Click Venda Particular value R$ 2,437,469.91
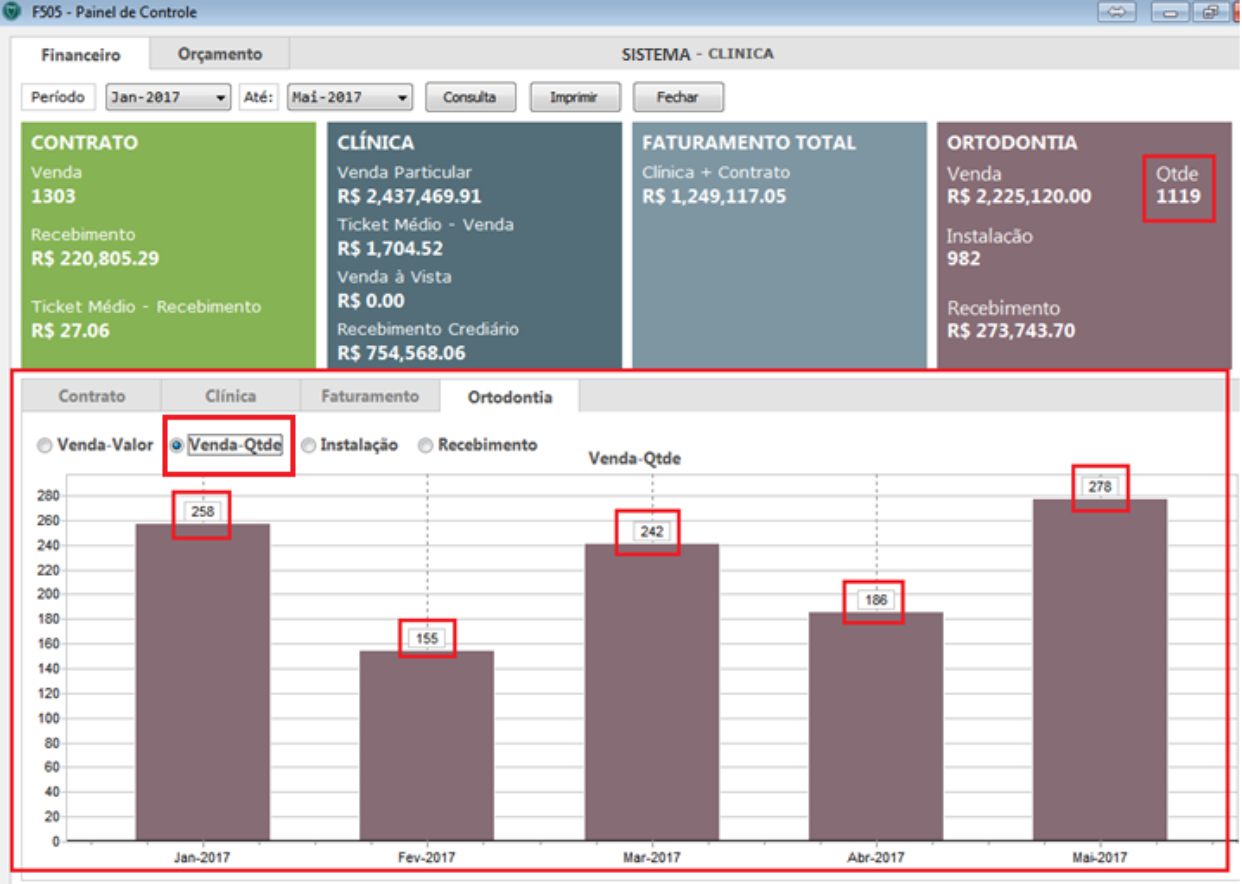Screen dimensions: 1242x884 [409, 196]
